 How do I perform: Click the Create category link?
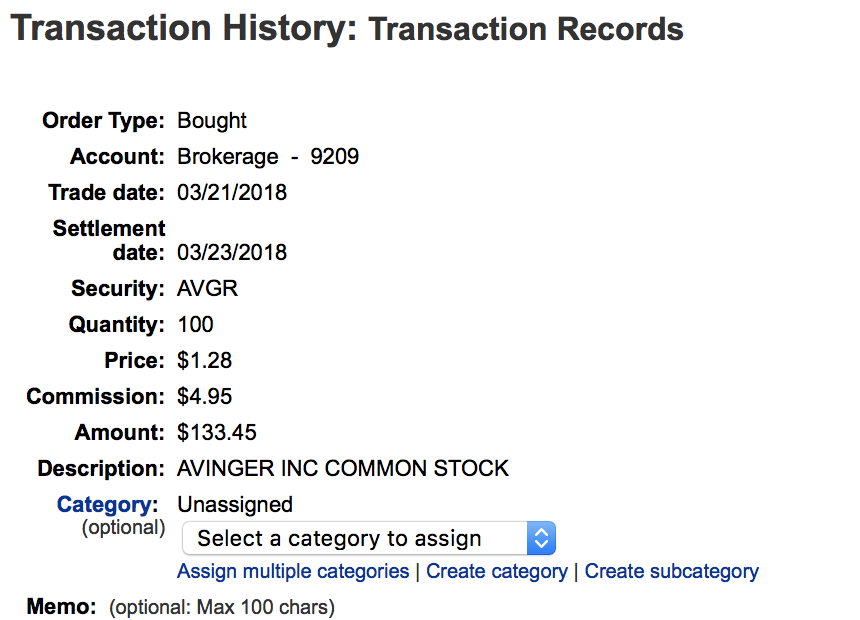click(x=497, y=572)
